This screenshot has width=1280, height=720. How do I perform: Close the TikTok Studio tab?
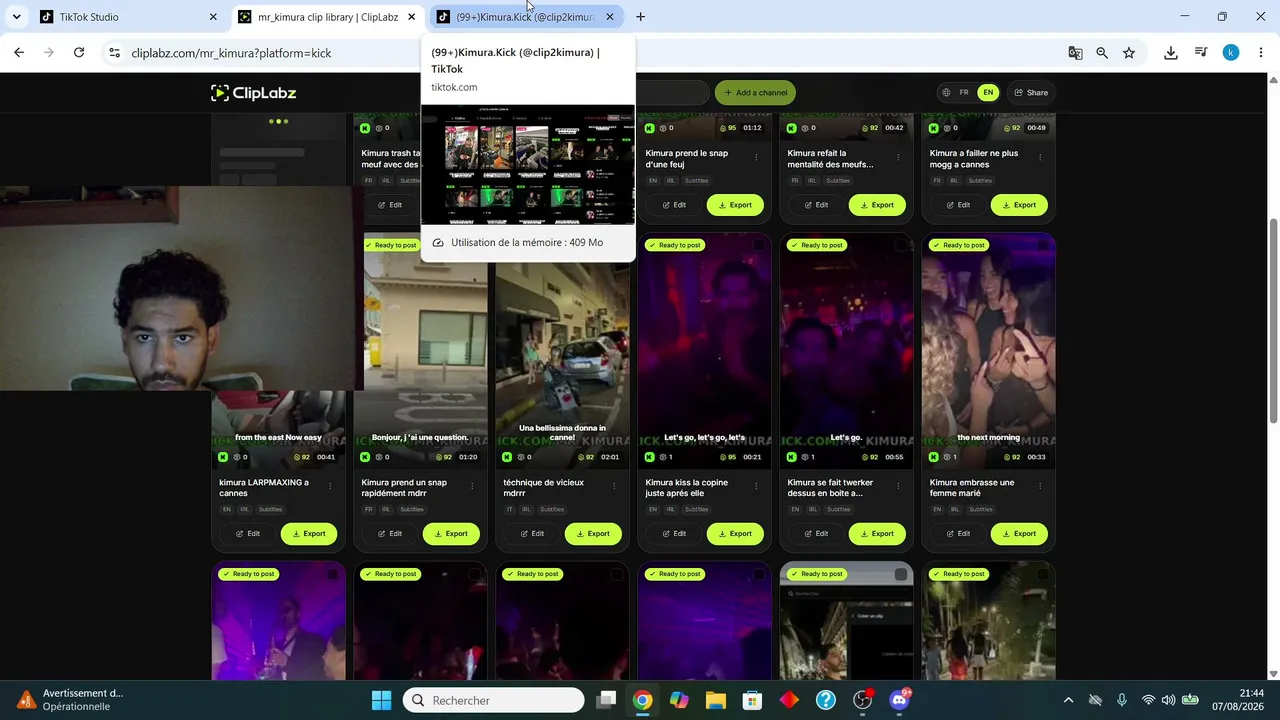tap(212, 17)
